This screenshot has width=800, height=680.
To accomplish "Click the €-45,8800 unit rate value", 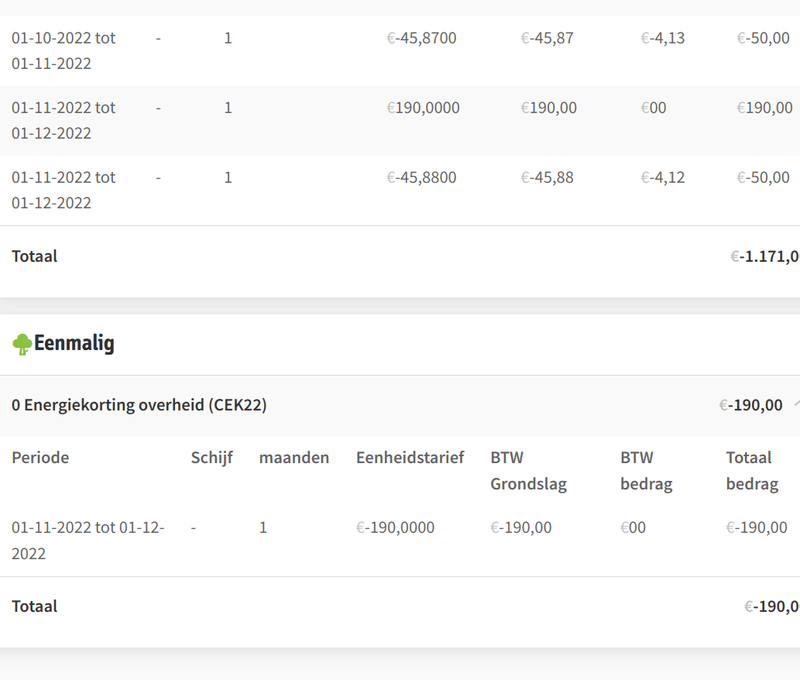I will coord(421,178).
